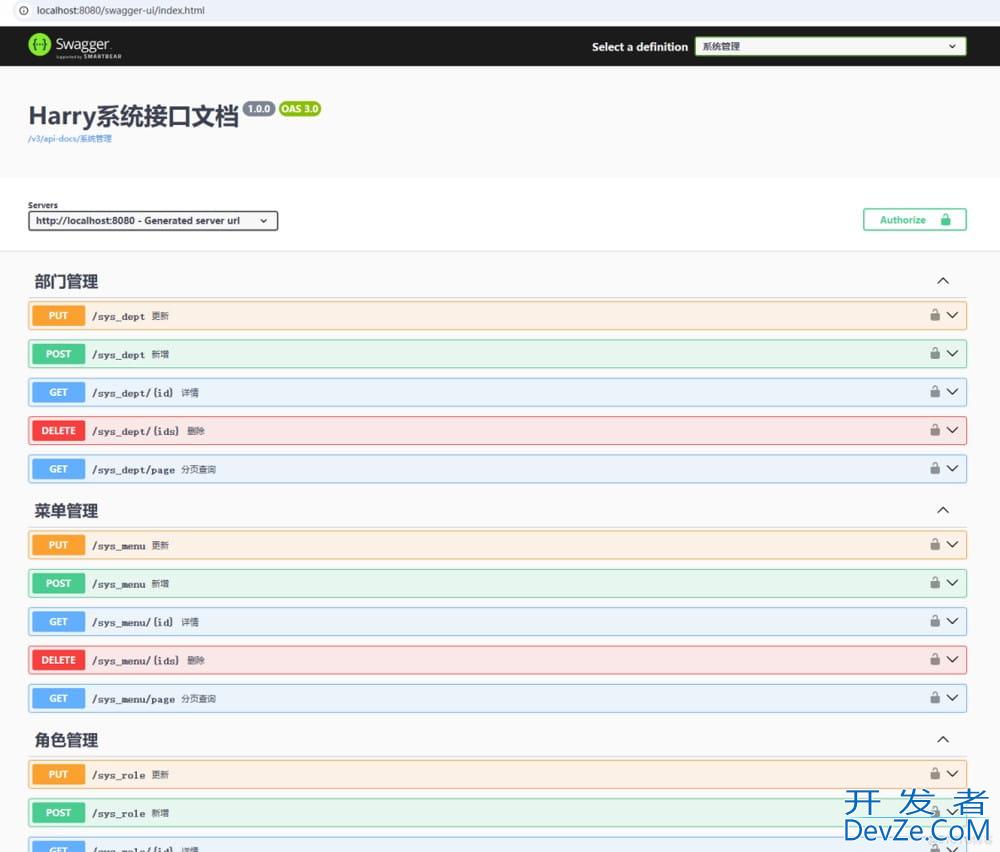Expand the PUT /sys_dept chevron
The image size is (1000, 852).
(952, 315)
